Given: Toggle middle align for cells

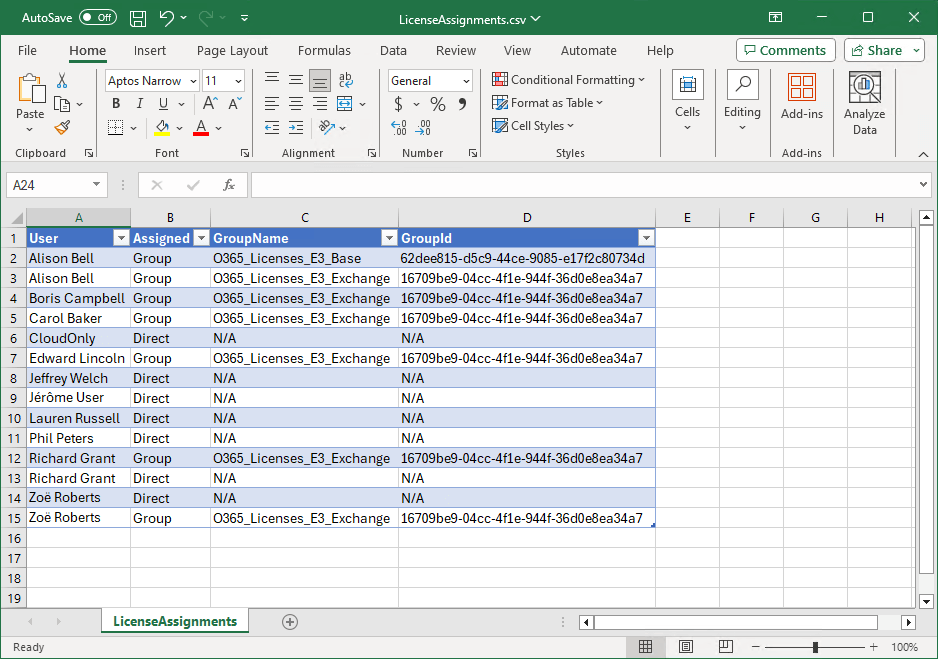Looking at the screenshot, I should (x=296, y=80).
